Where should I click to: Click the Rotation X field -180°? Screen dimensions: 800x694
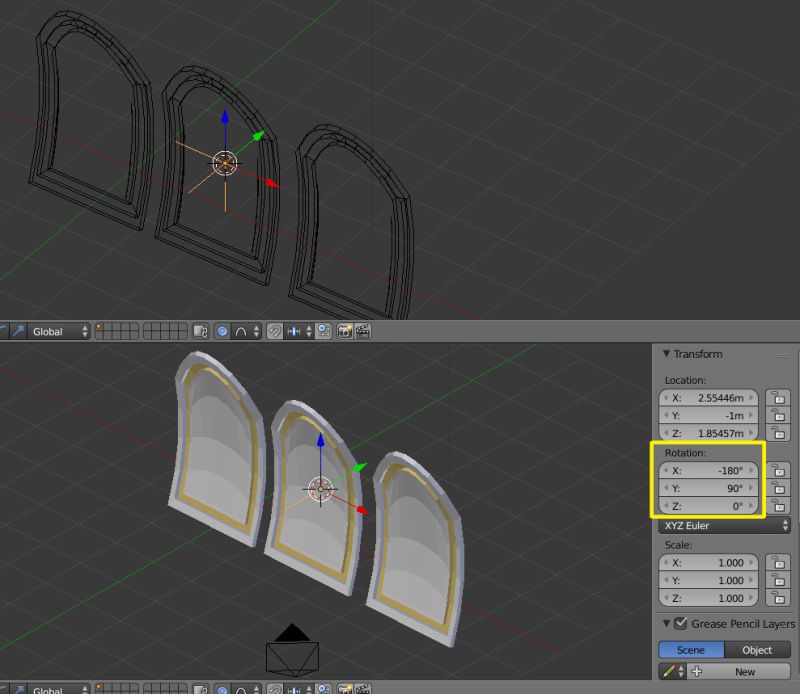(708, 470)
